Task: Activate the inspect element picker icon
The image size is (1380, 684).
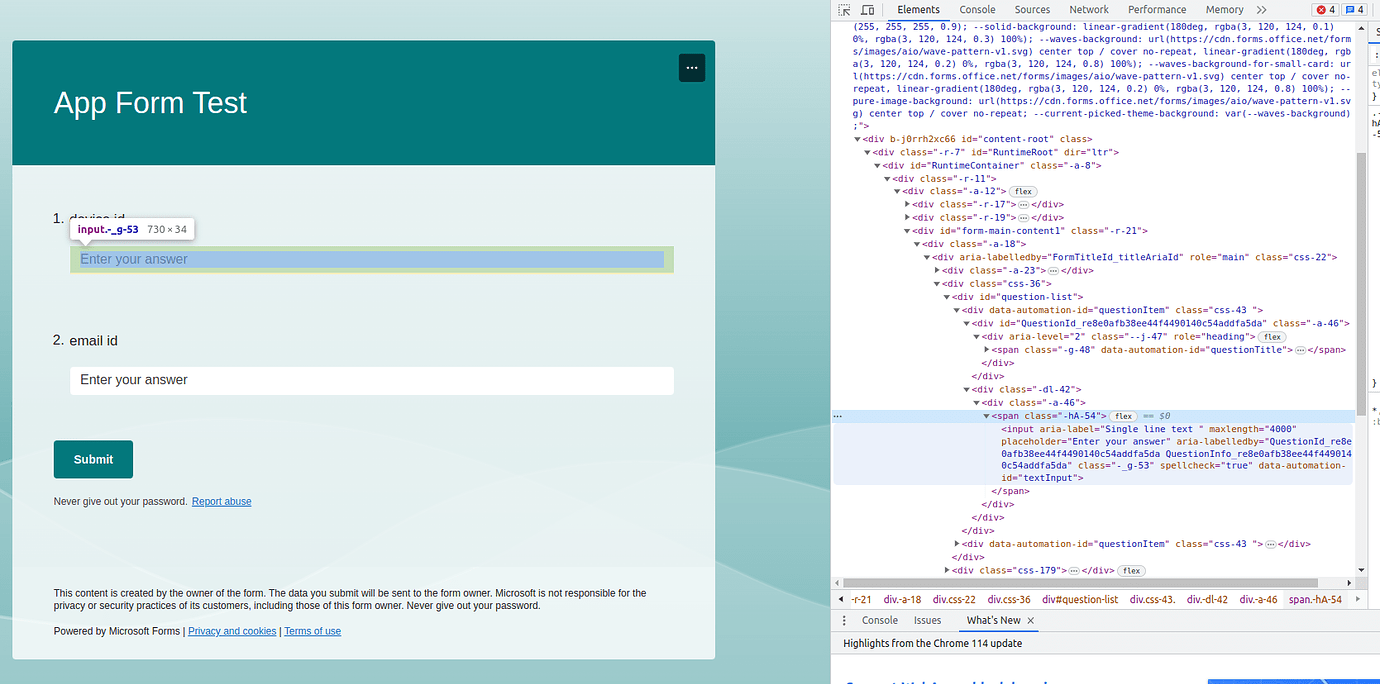Action: click(x=845, y=10)
